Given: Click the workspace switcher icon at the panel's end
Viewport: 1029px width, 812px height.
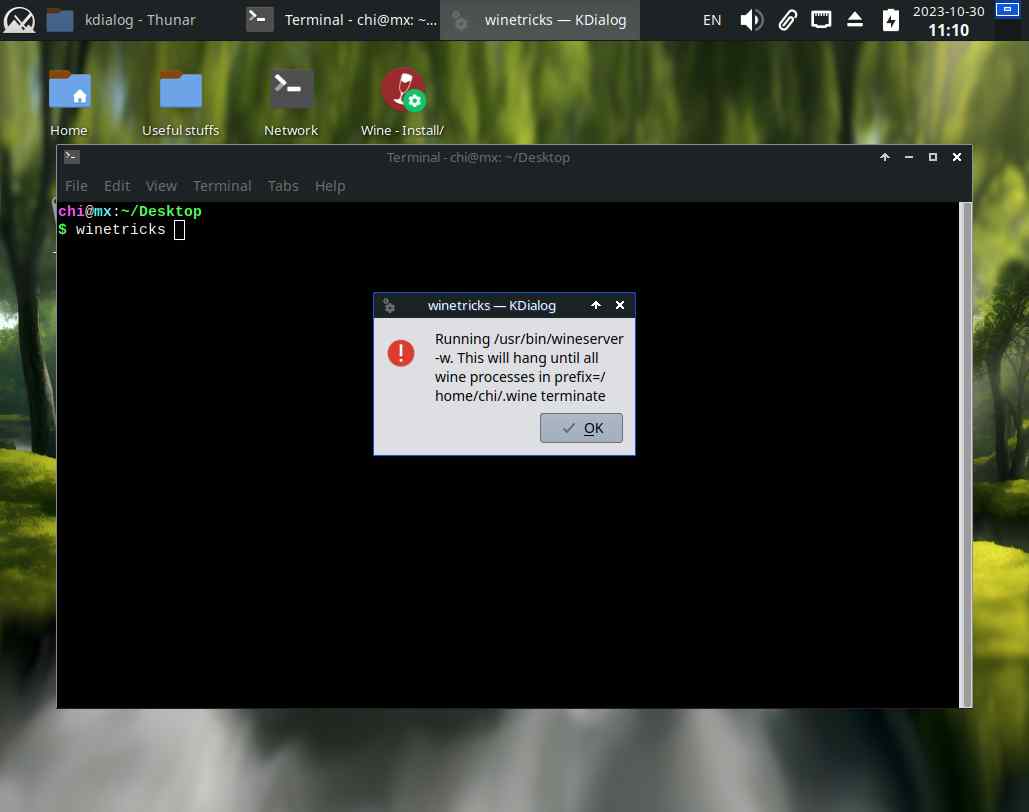Looking at the screenshot, I should 1007,10.
